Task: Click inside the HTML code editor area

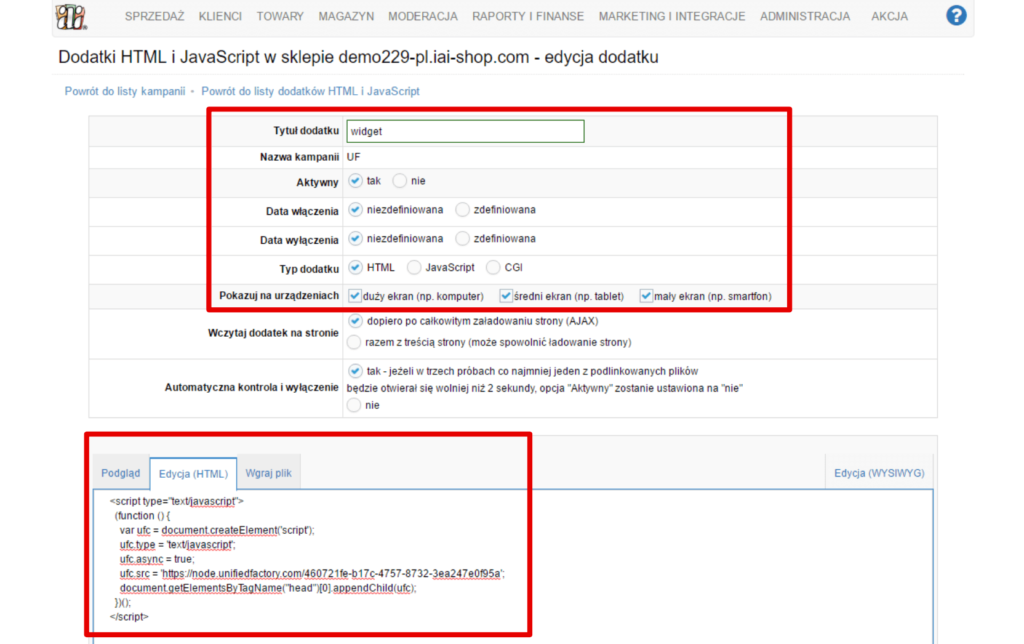Action: coord(513,566)
